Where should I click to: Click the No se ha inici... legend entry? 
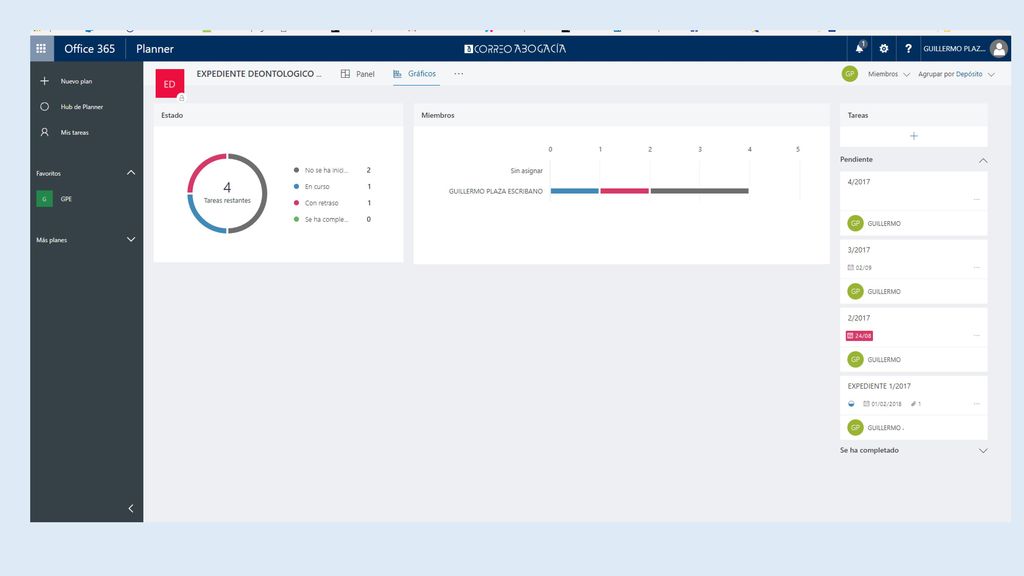point(332,170)
